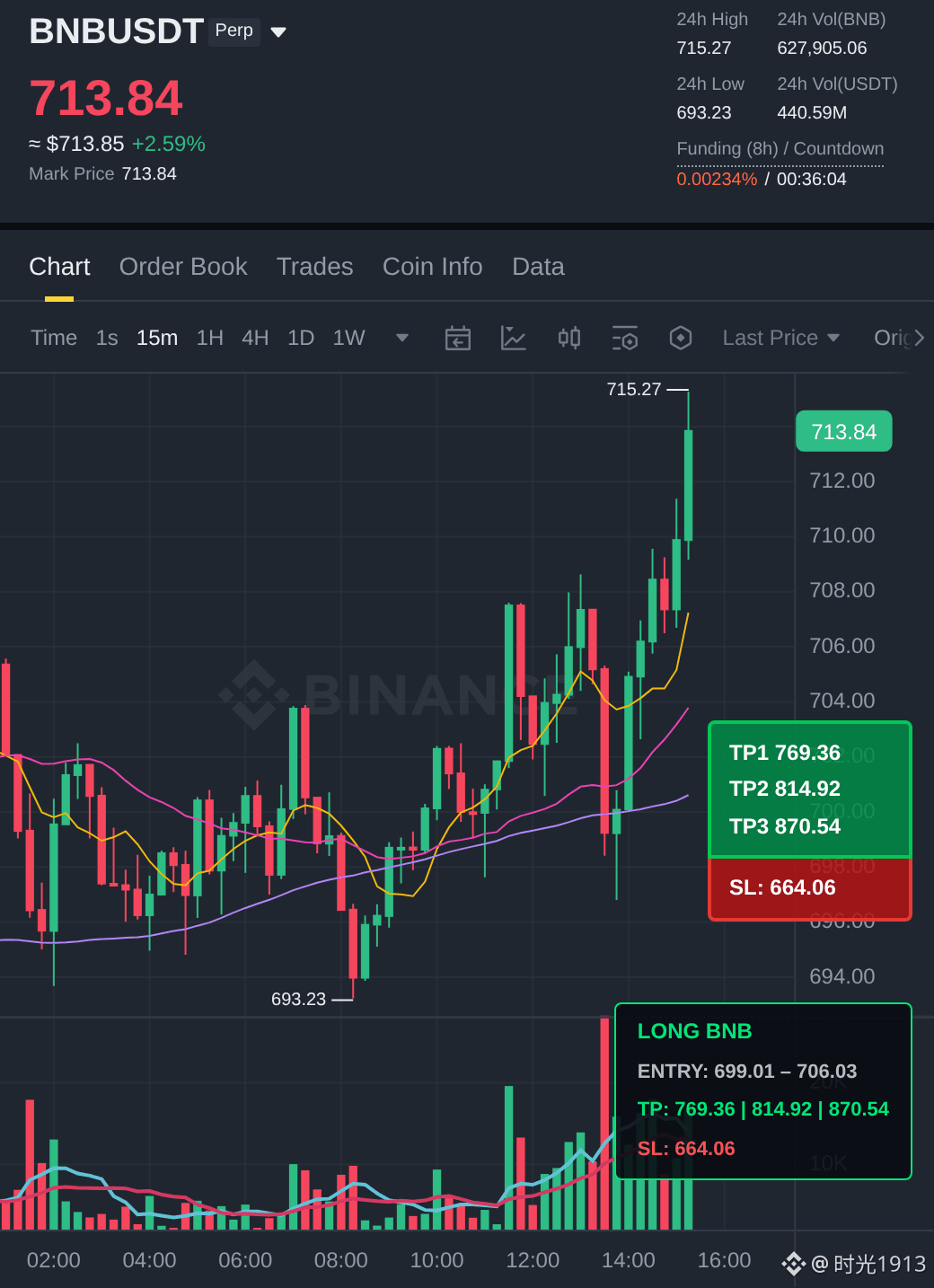Click the Mark Price 713.84 text

[102, 174]
